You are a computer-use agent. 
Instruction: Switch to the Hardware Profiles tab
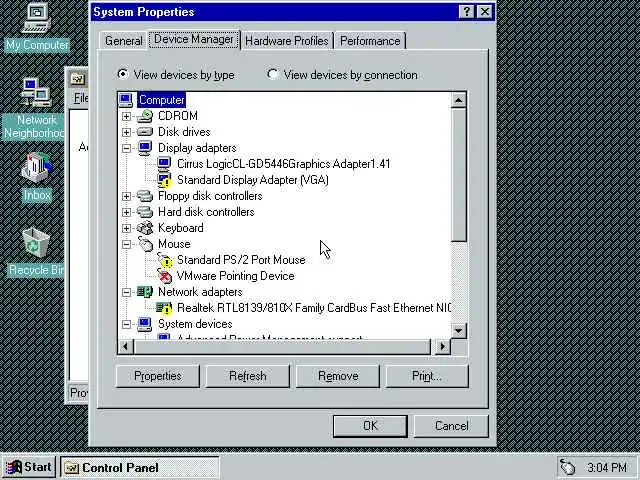coord(287,41)
